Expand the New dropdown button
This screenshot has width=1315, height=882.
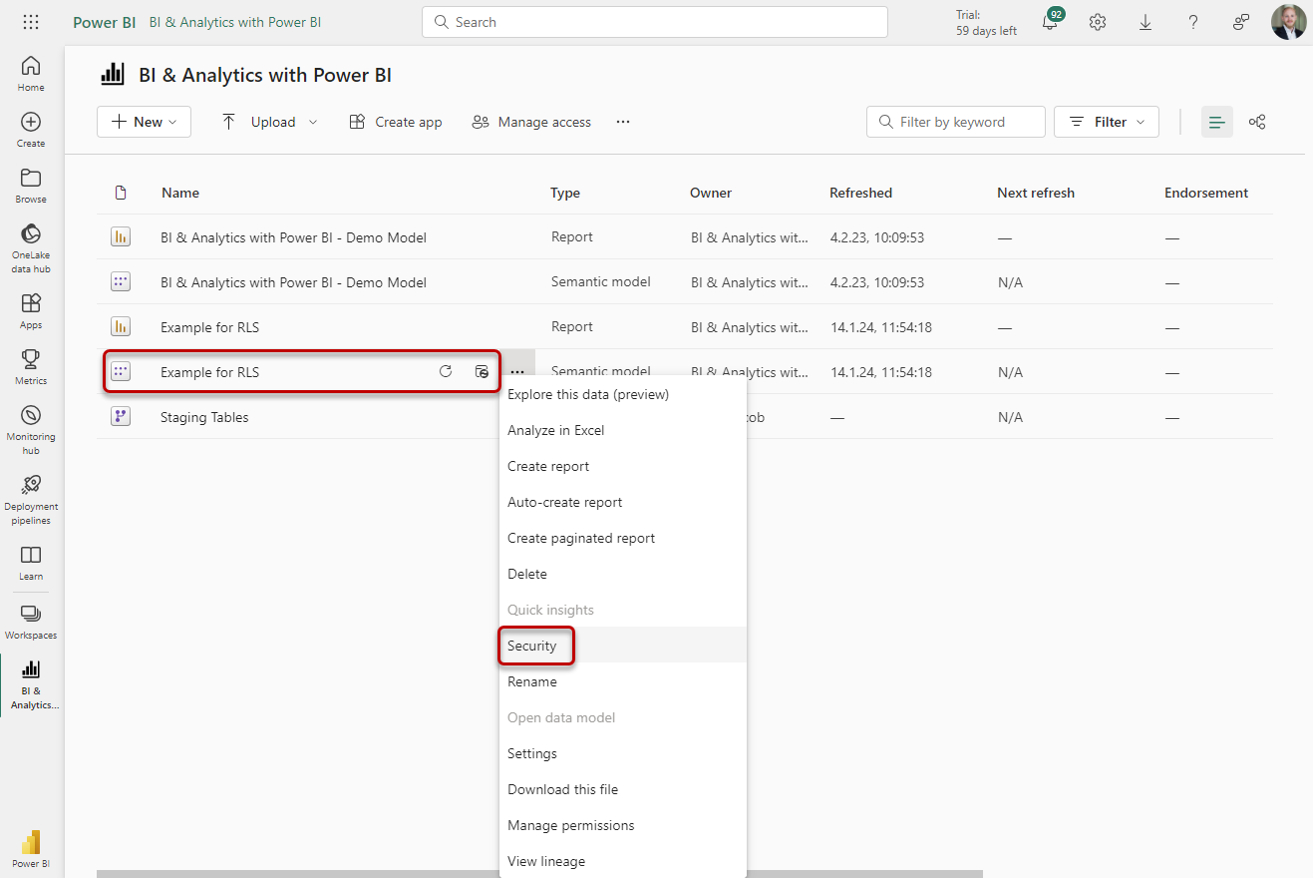point(144,122)
